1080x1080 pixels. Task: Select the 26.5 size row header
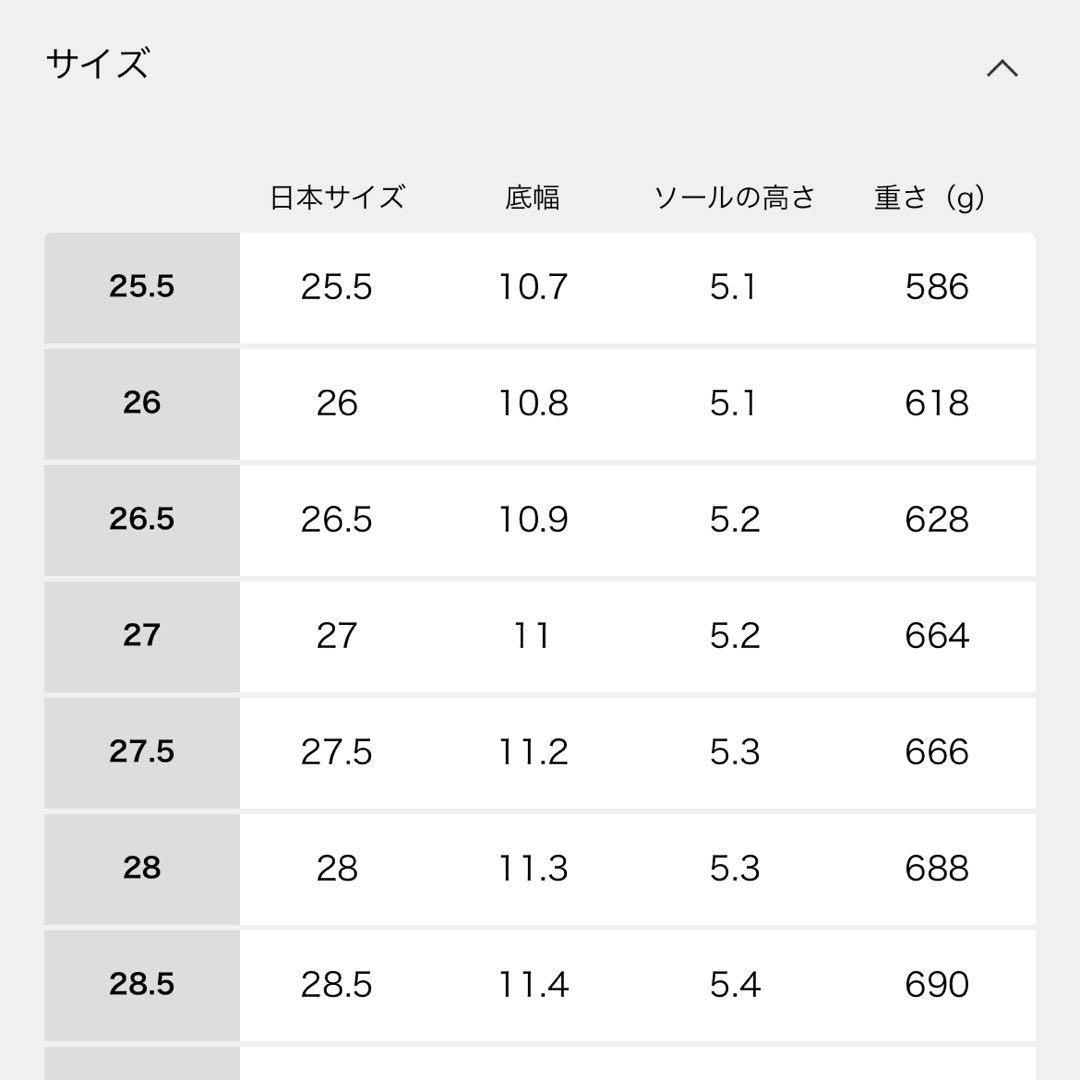[x=140, y=520]
